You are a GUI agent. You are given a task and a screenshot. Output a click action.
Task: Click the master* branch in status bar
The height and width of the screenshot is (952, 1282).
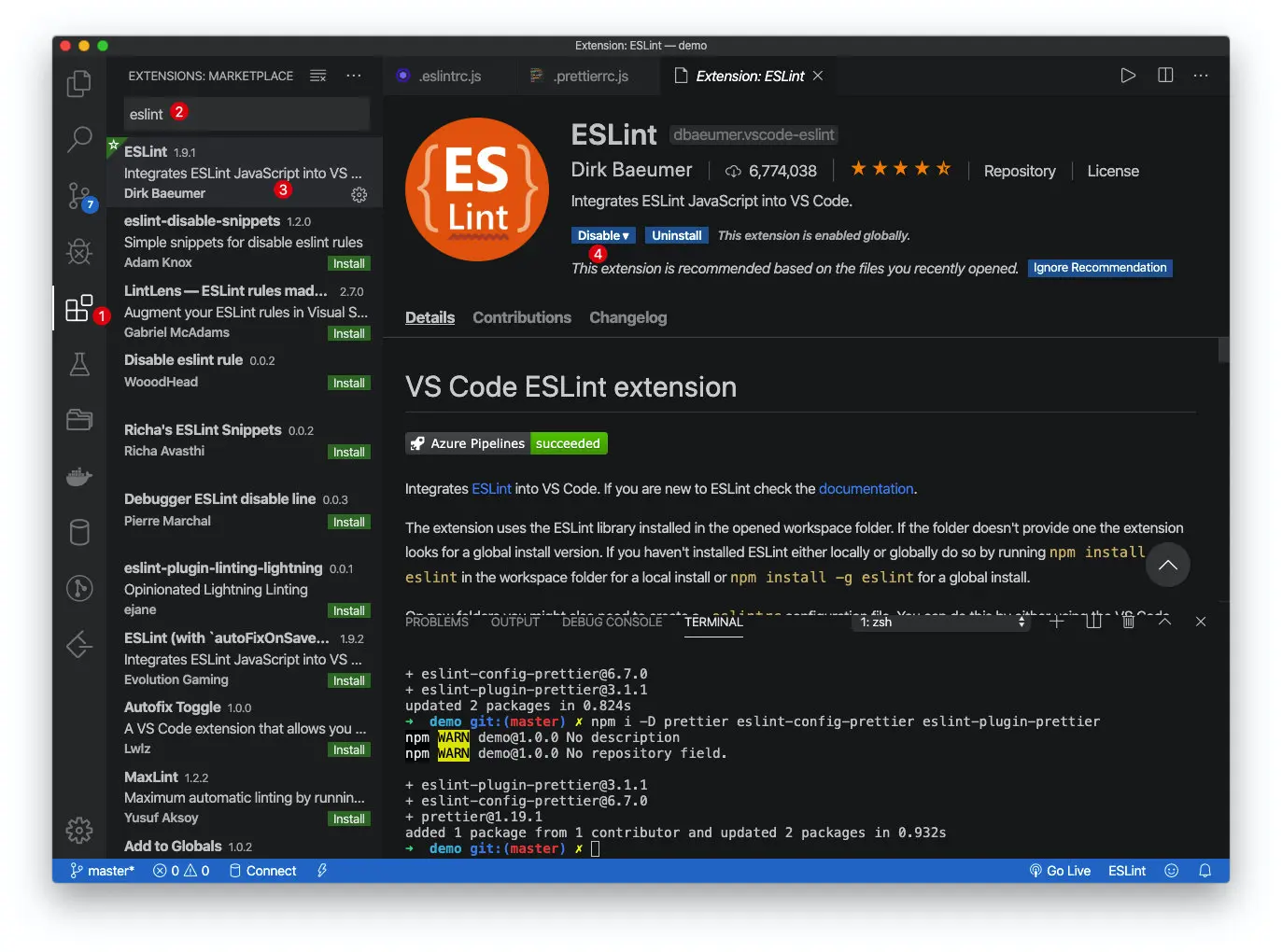point(103,871)
